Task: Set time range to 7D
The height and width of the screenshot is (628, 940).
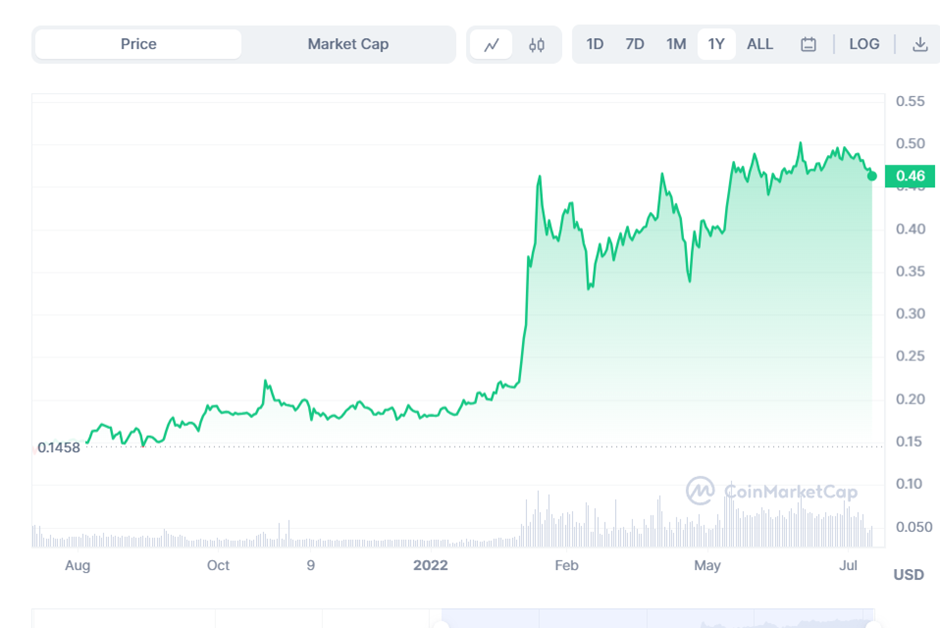Action: pos(635,44)
